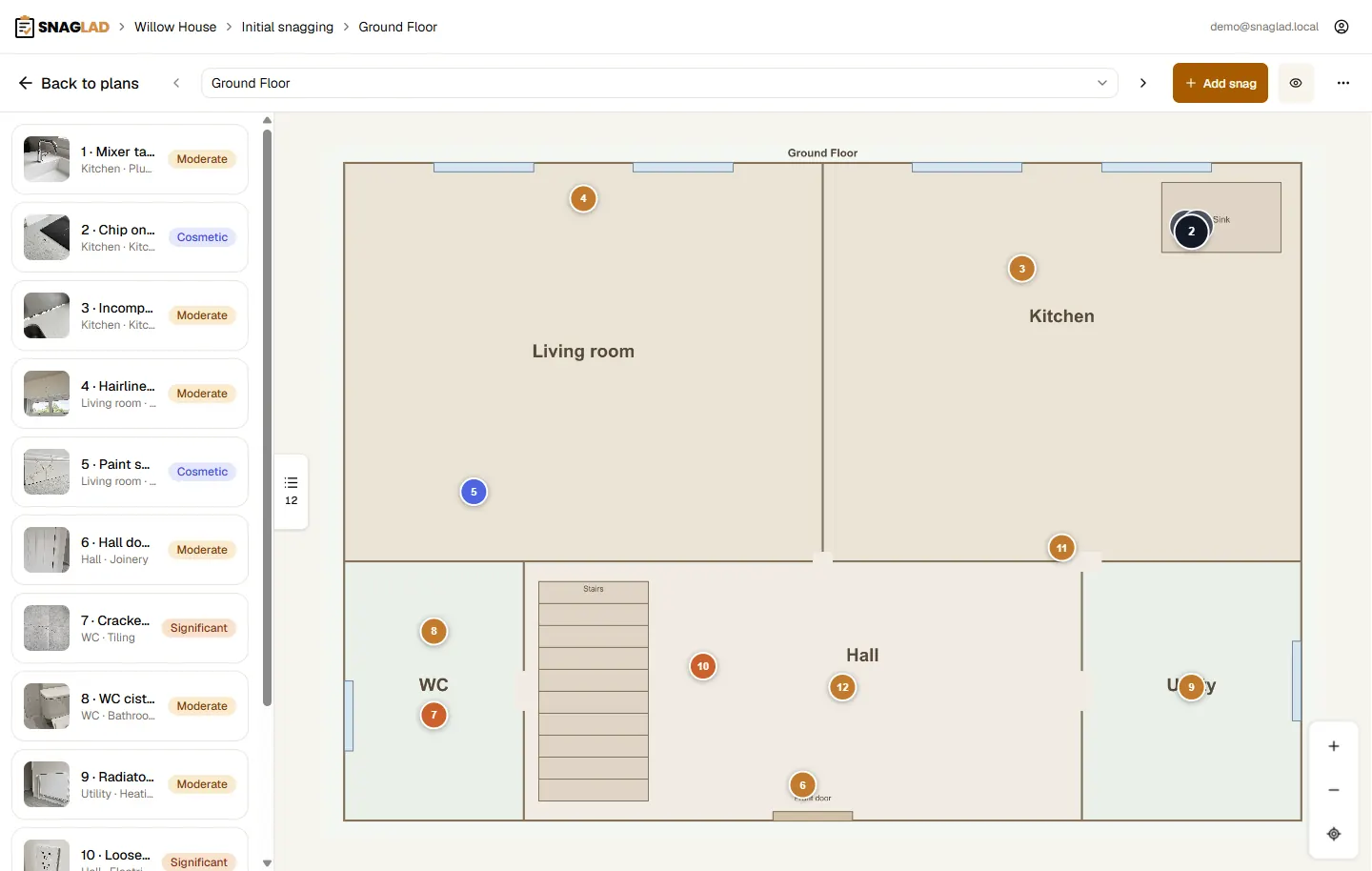1372x871 pixels.
Task: Open snag 7 Cracked tiling card
Action: tap(130, 628)
